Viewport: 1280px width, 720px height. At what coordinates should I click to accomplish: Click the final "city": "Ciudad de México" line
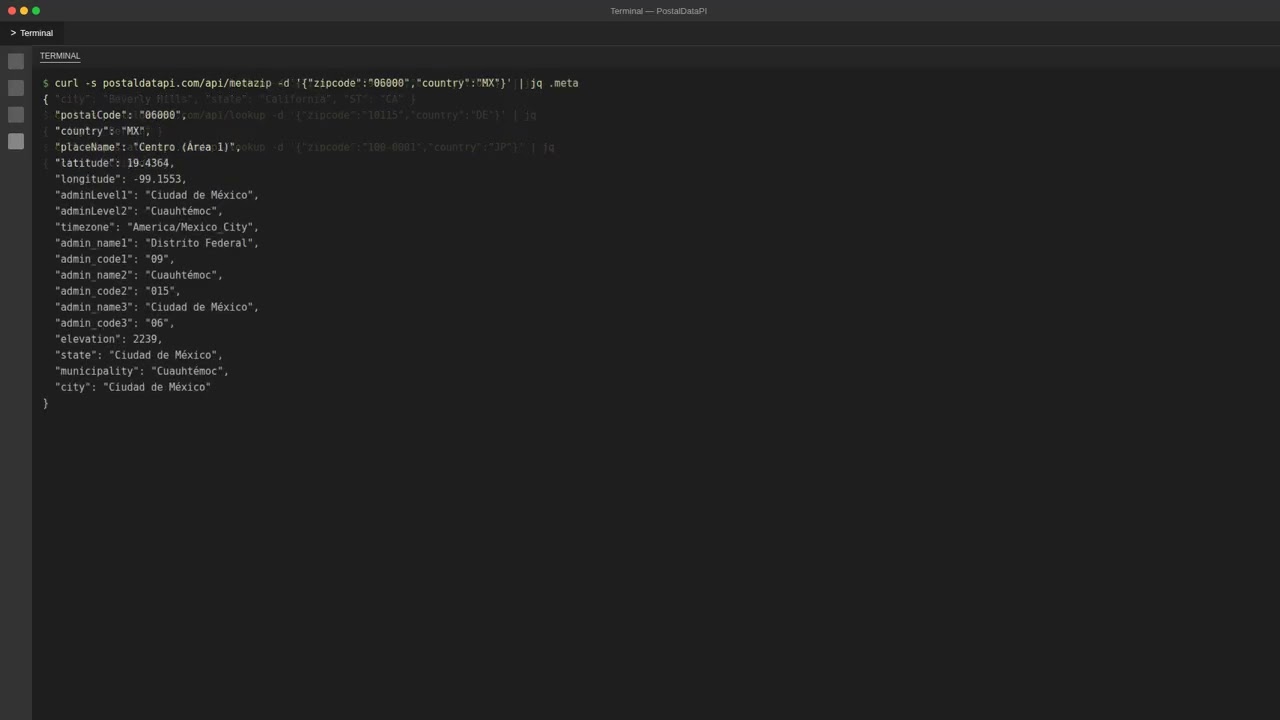tap(133, 387)
